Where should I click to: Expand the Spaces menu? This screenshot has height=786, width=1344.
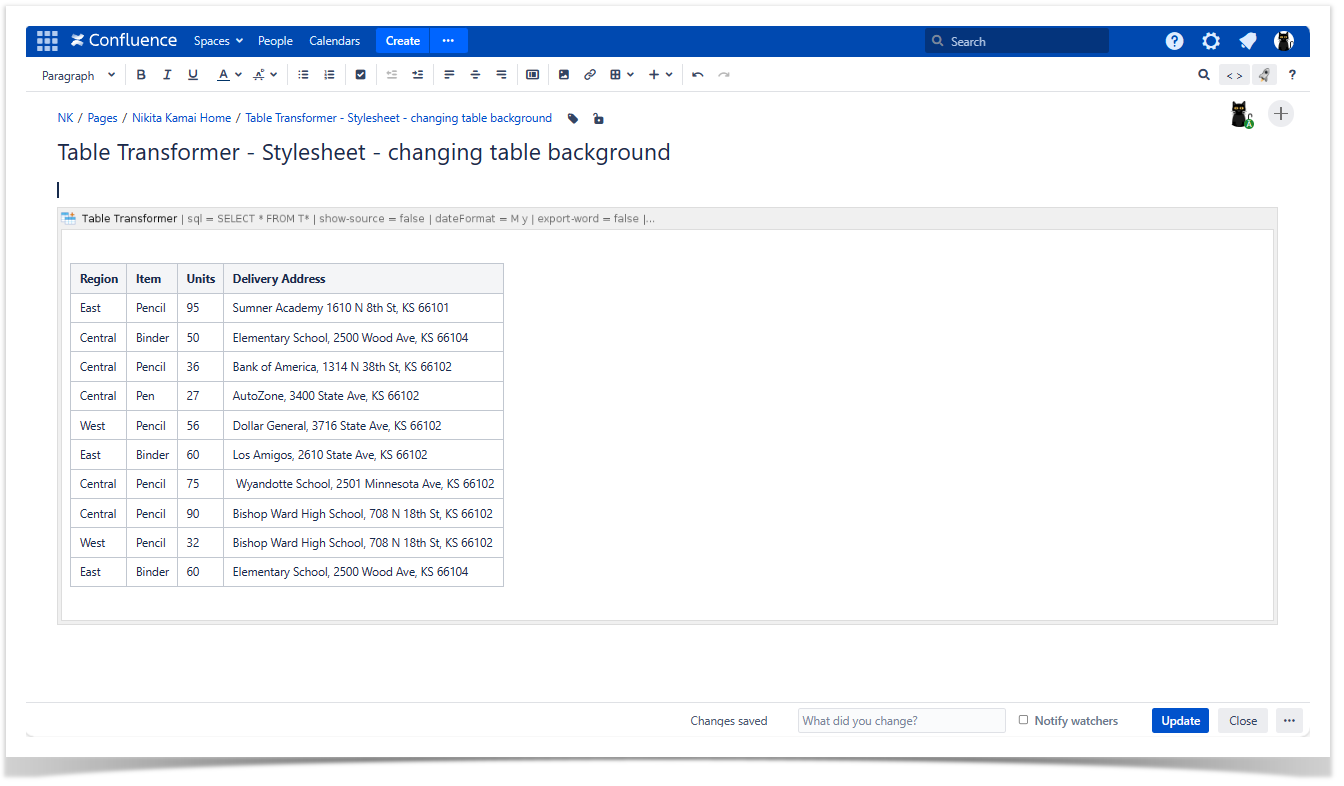(218, 41)
